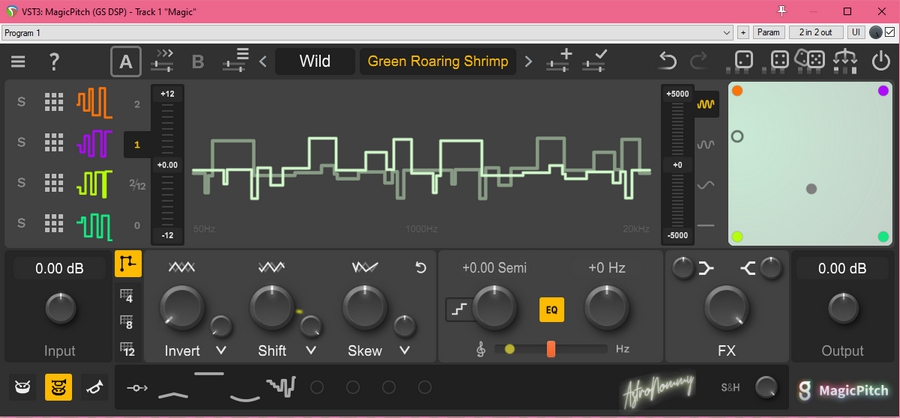Toggle the EQ button on
Screen dimensions: 900x418
point(551,310)
